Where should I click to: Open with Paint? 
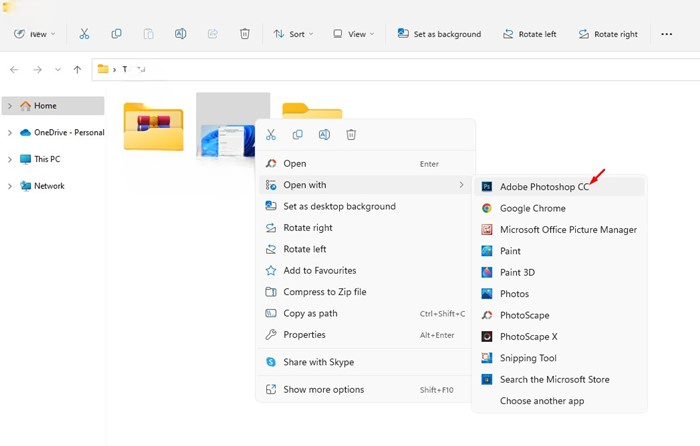coord(559,251)
